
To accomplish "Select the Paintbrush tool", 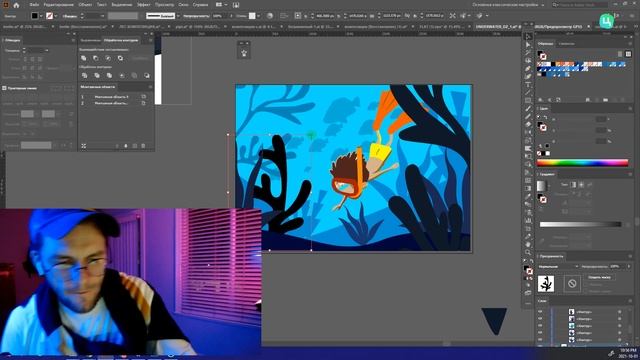I will coord(528,109).
